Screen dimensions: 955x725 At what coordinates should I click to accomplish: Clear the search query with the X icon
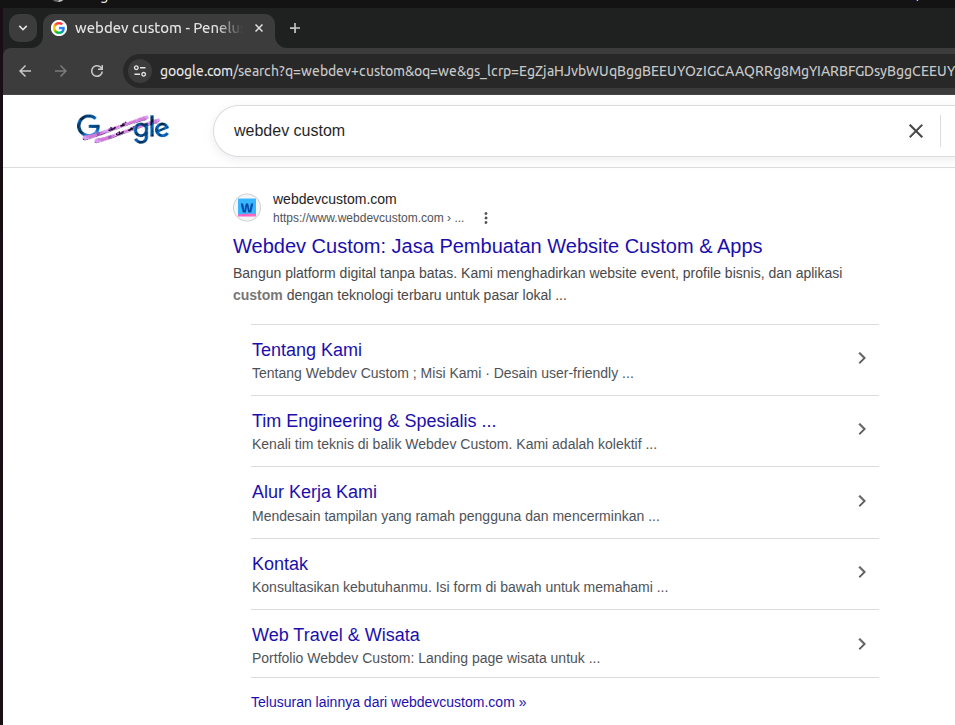coord(916,131)
